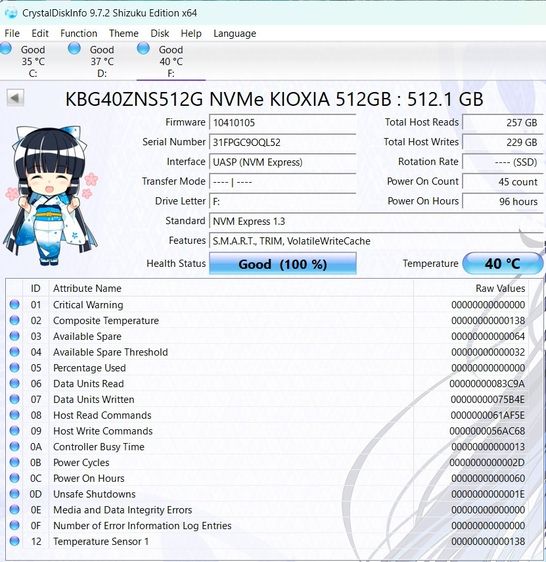
Task: Go to previous disk with left arrow
Action: pyautogui.click(x=15, y=97)
